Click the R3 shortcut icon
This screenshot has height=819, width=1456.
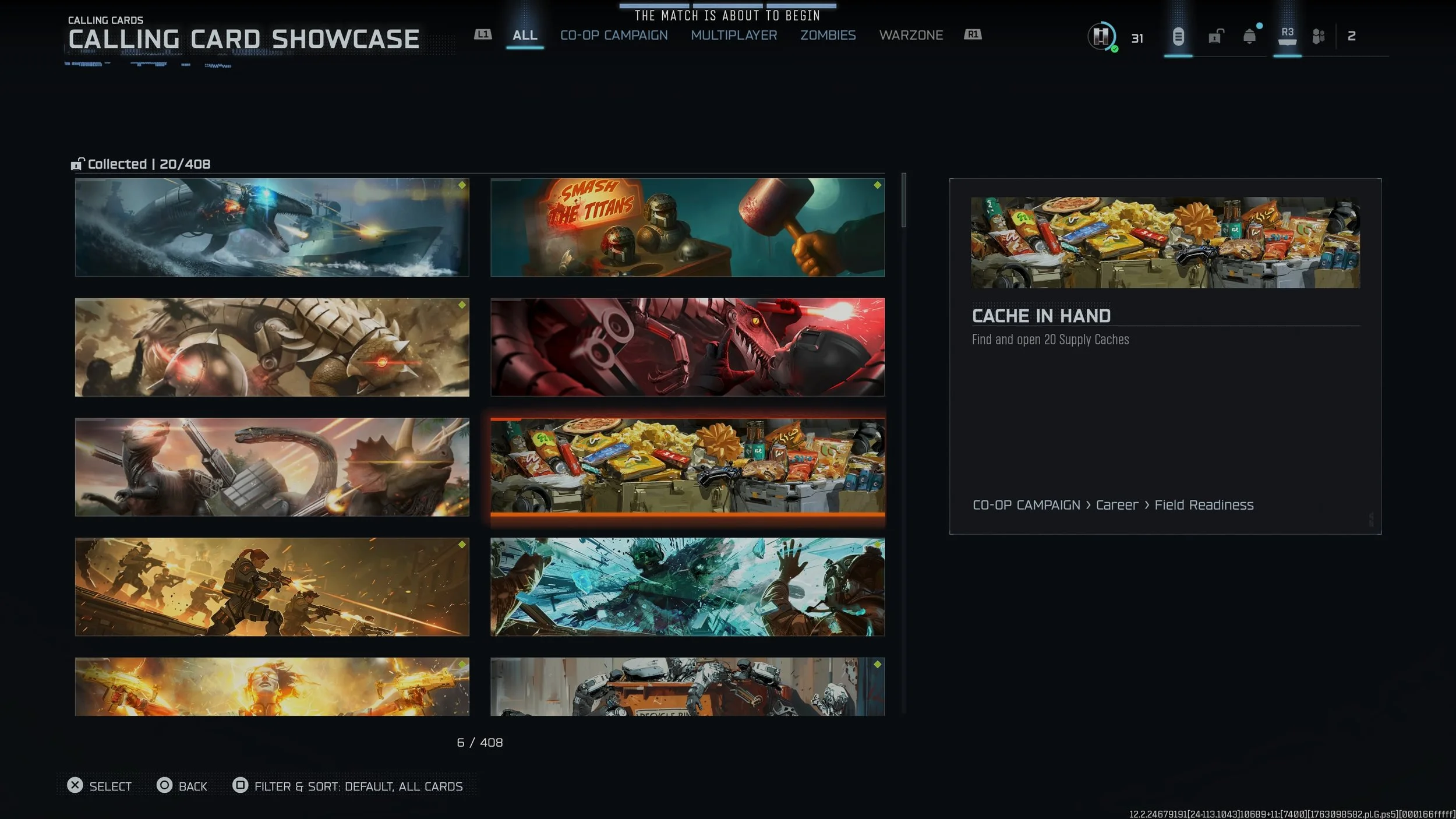click(1287, 36)
